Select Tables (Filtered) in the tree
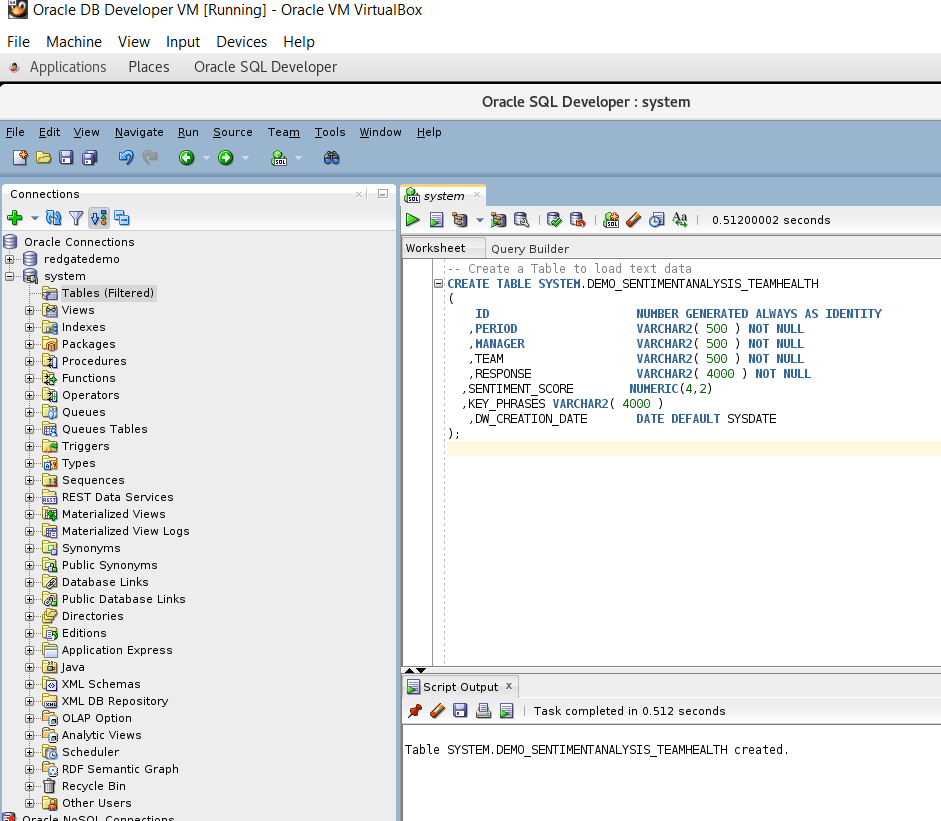941x821 pixels. 108,293
